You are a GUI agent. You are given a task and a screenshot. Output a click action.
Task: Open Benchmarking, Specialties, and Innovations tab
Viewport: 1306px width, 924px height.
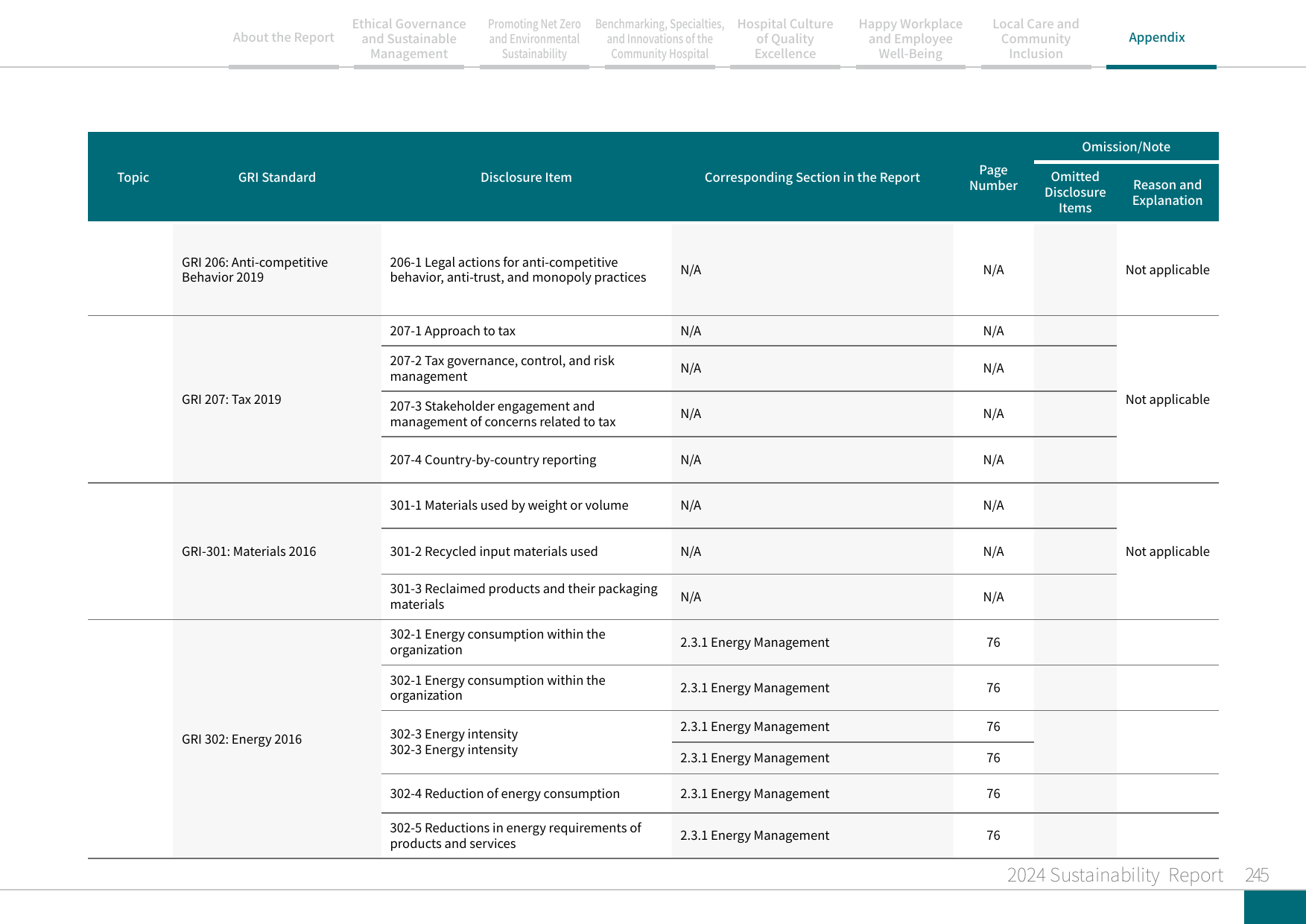tap(659, 39)
